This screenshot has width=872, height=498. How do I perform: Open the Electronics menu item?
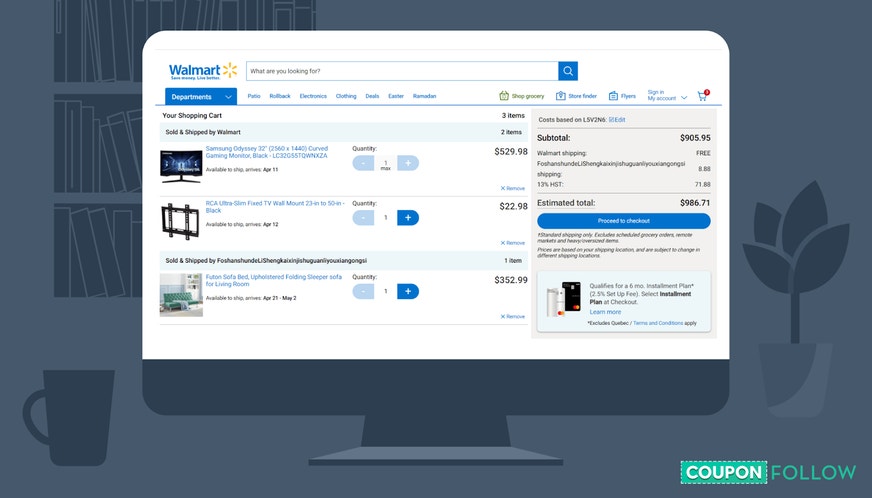[x=313, y=96]
